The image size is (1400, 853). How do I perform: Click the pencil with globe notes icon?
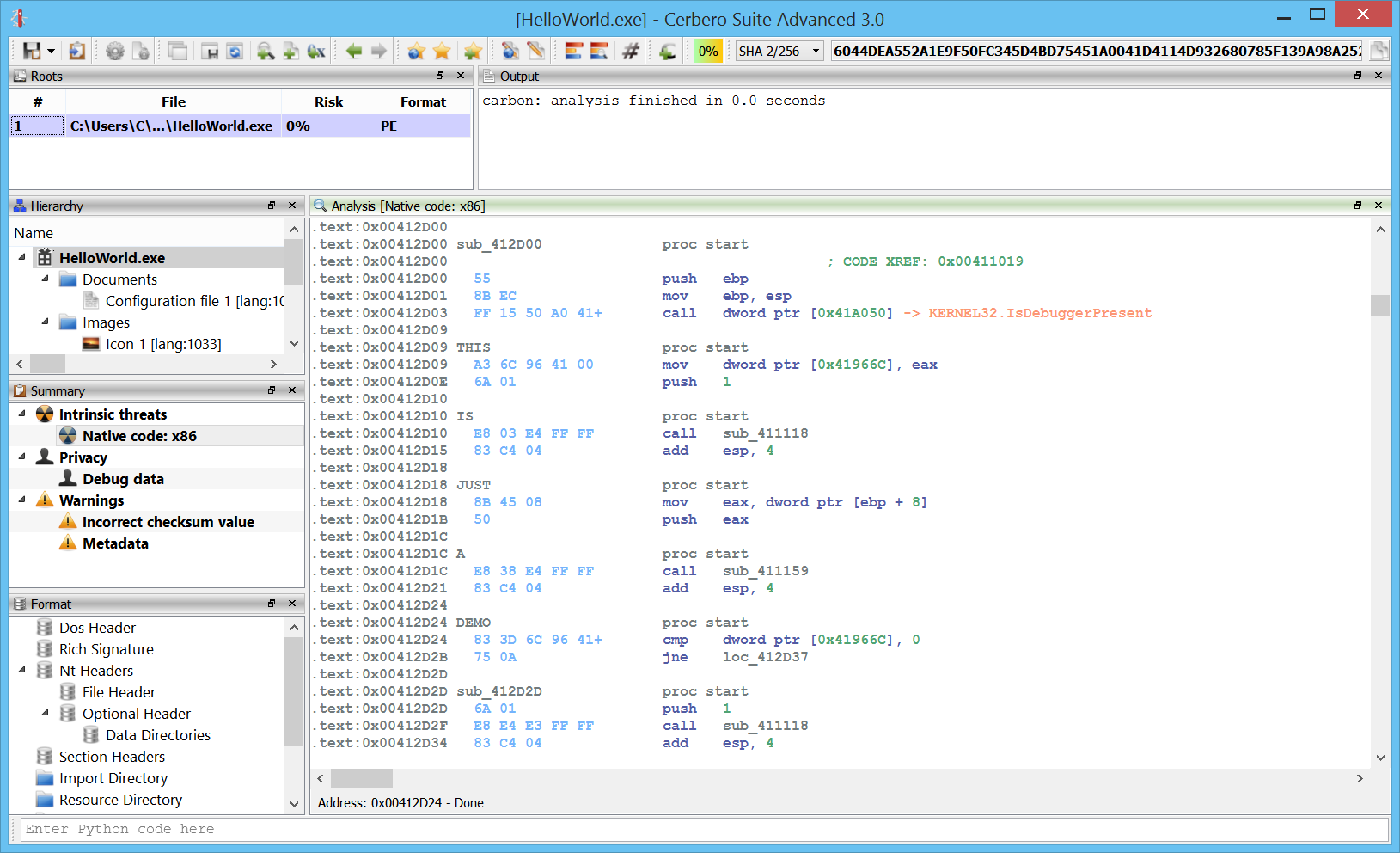pyautogui.click(x=510, y=51)
